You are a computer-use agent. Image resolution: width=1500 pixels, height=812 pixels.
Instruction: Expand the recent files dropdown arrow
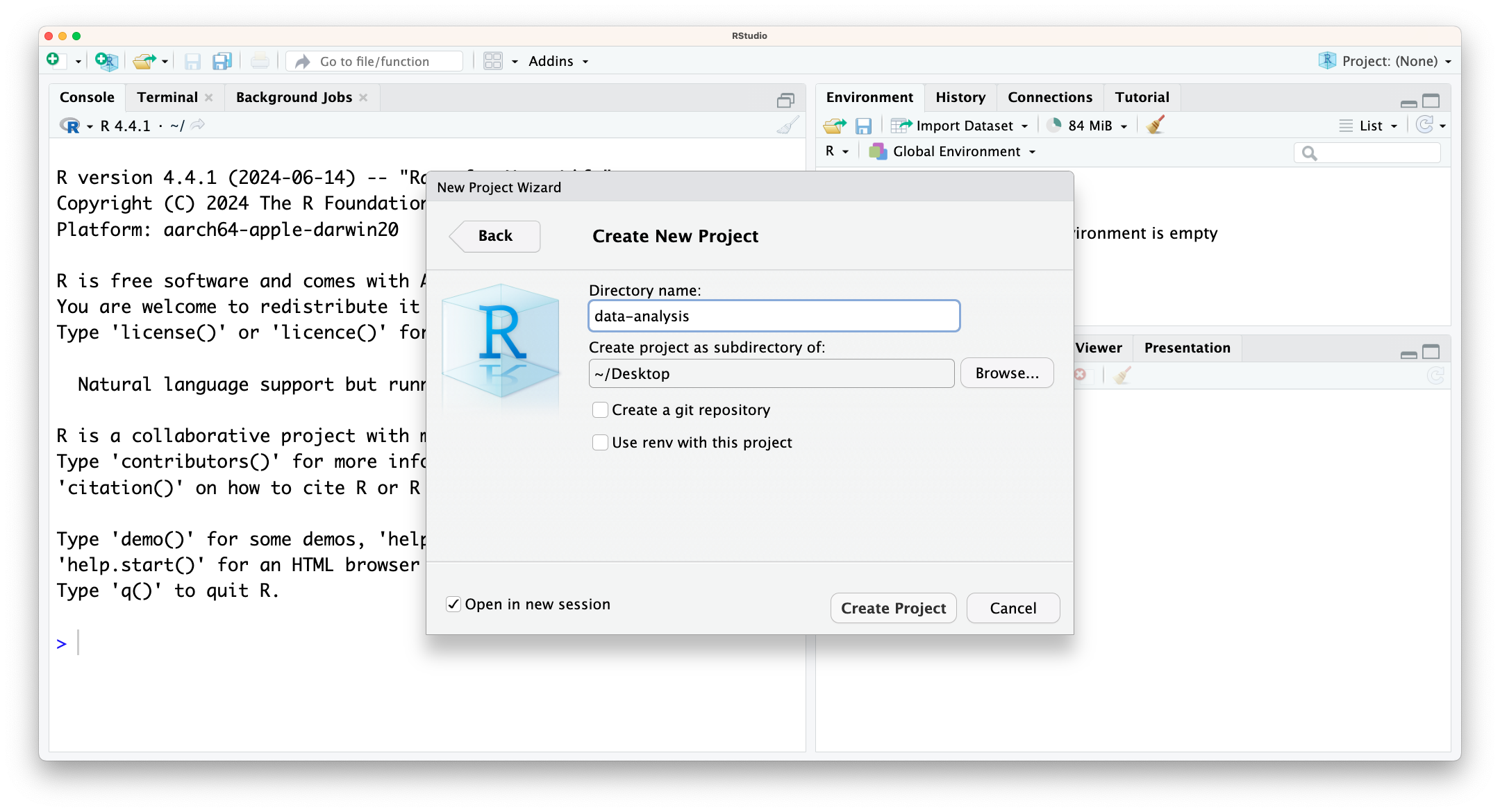click(x=165, y=62)
